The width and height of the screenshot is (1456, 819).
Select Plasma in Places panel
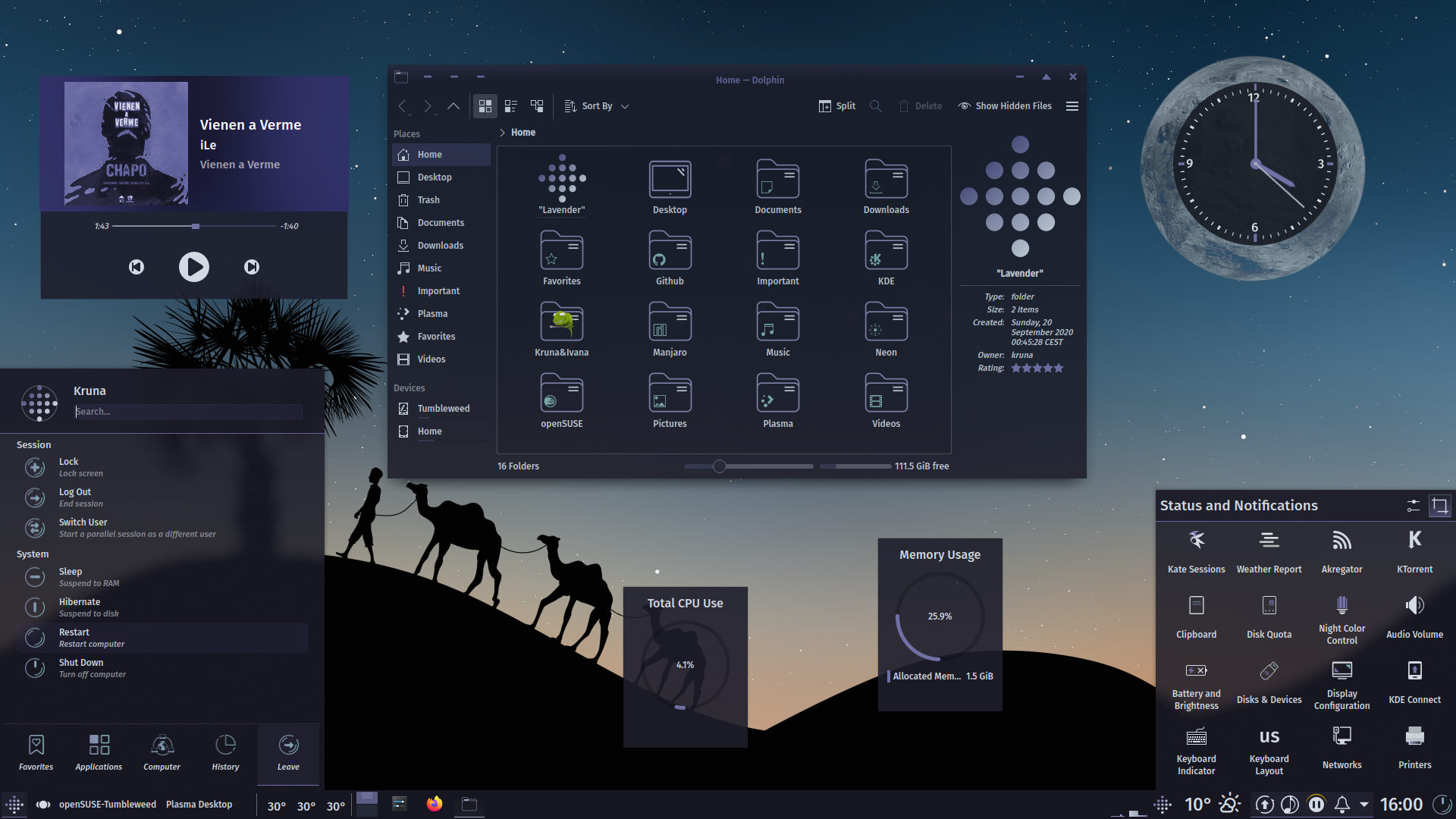[x=441, y=314]
